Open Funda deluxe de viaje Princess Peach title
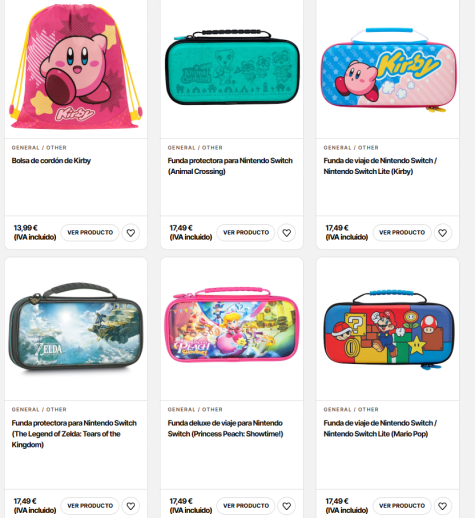This screenshot has height=518, width=475. [225, 428]
